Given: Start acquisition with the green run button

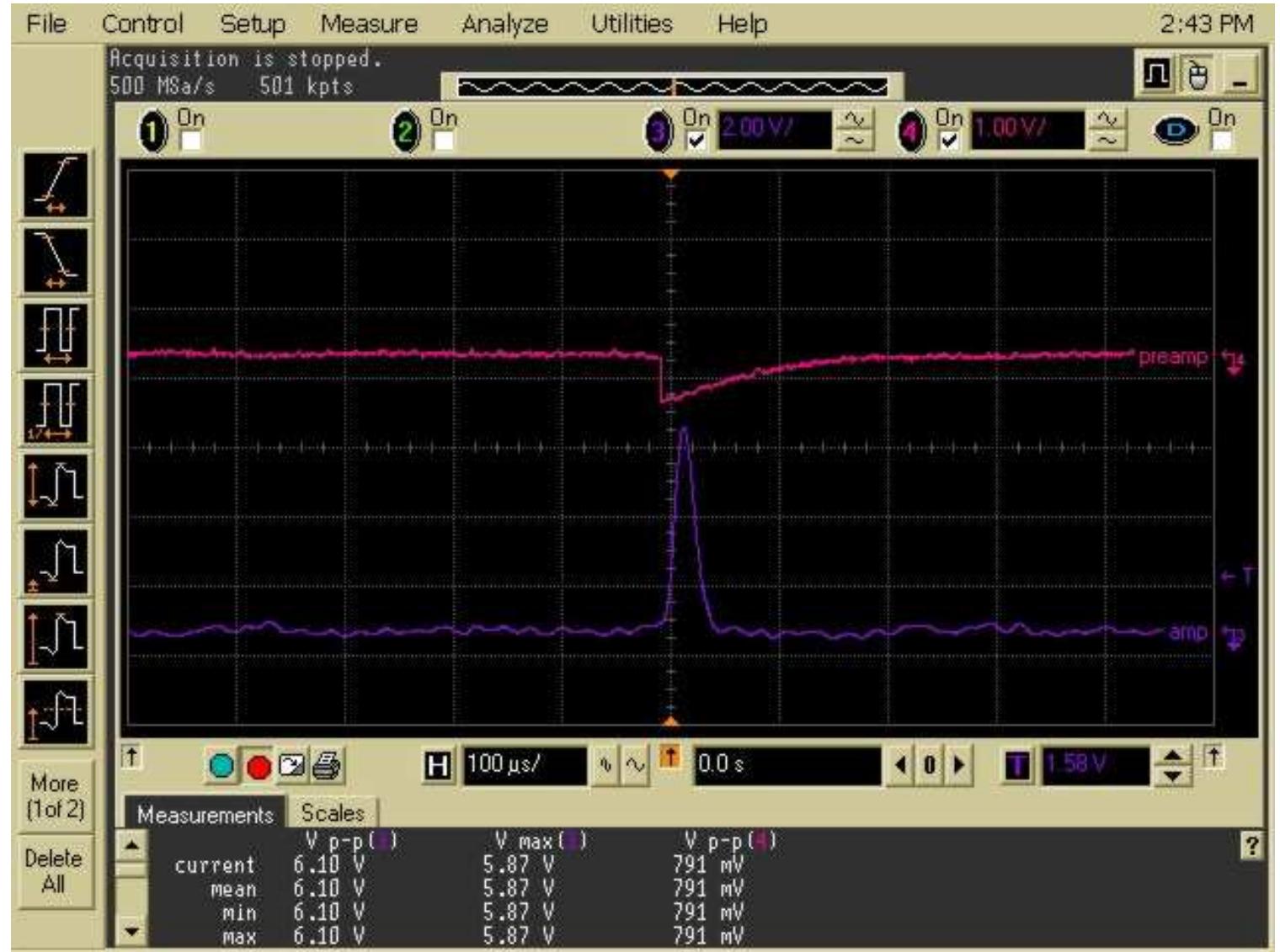Looking at the screenshot, I should click(221, 766).
